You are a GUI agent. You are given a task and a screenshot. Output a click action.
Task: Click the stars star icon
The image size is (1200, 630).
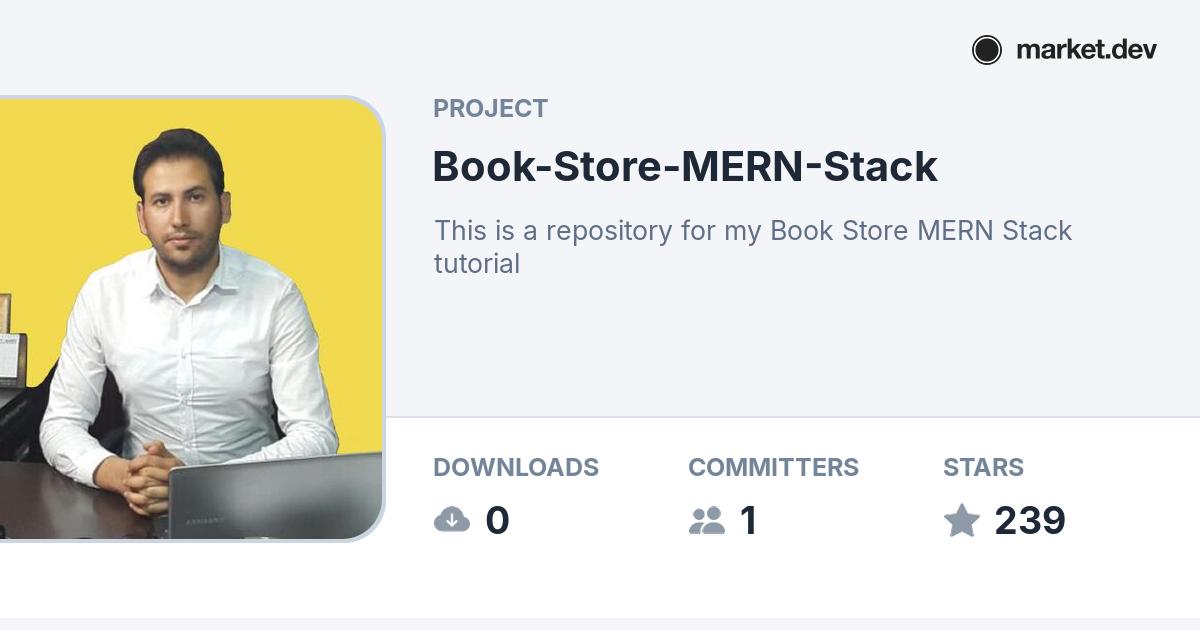click(962, 520)
